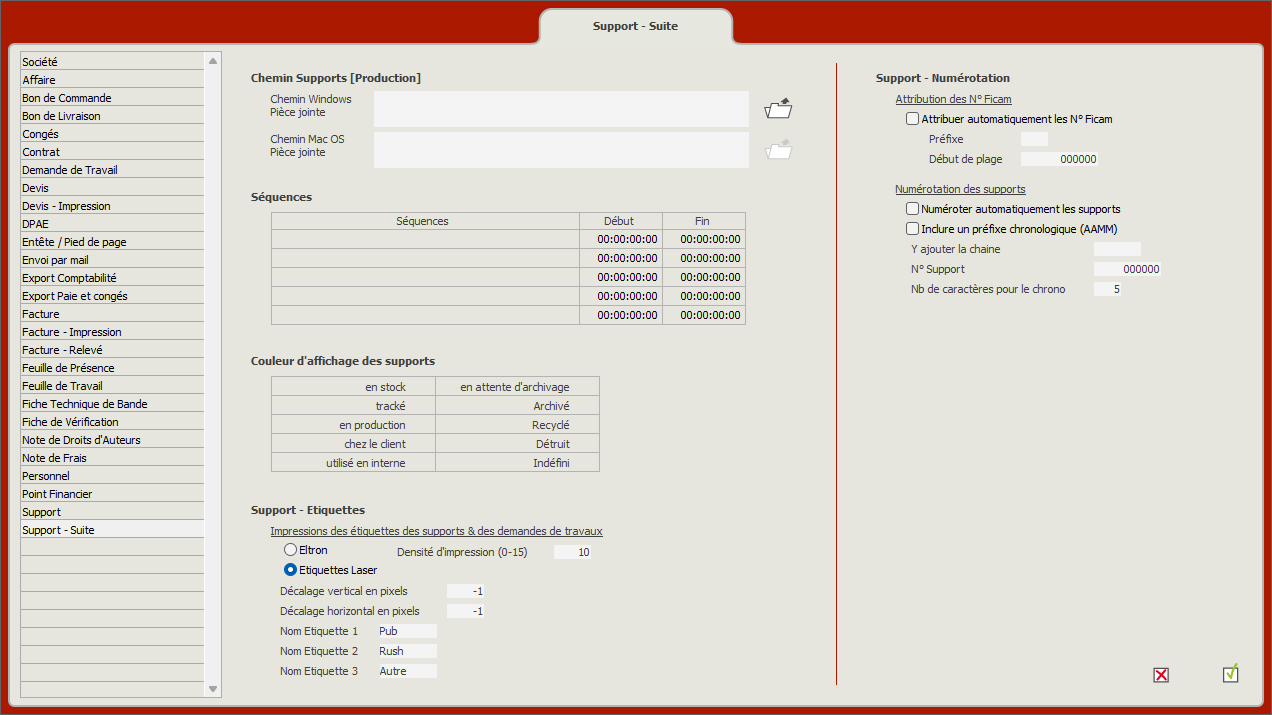Select Fiche Technique de Bande
Viewport: 1272px width, 715px height.
click(112, 404)
